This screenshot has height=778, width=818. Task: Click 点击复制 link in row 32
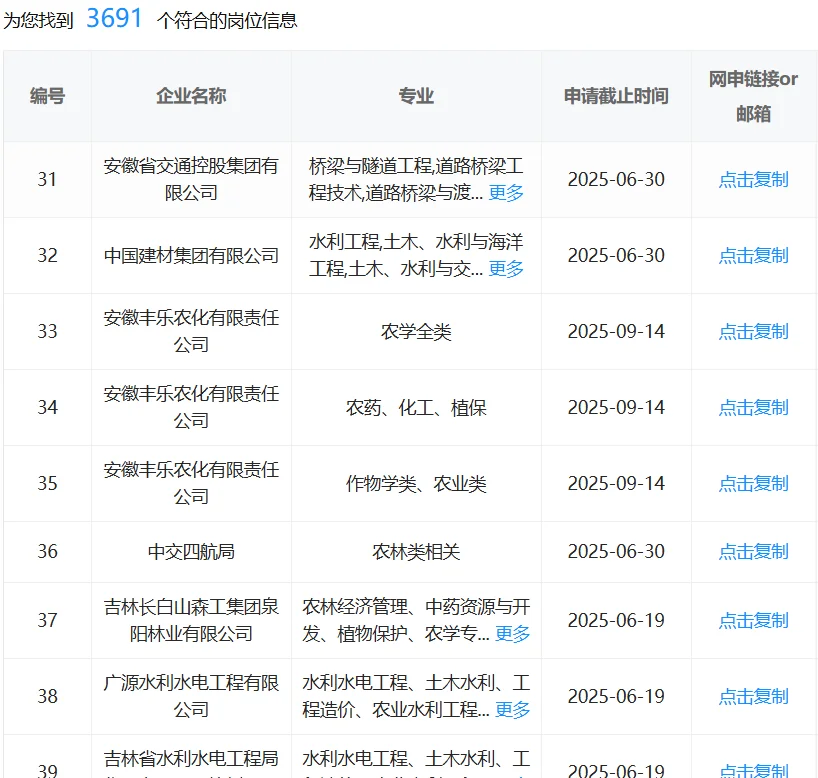[753, 256]
